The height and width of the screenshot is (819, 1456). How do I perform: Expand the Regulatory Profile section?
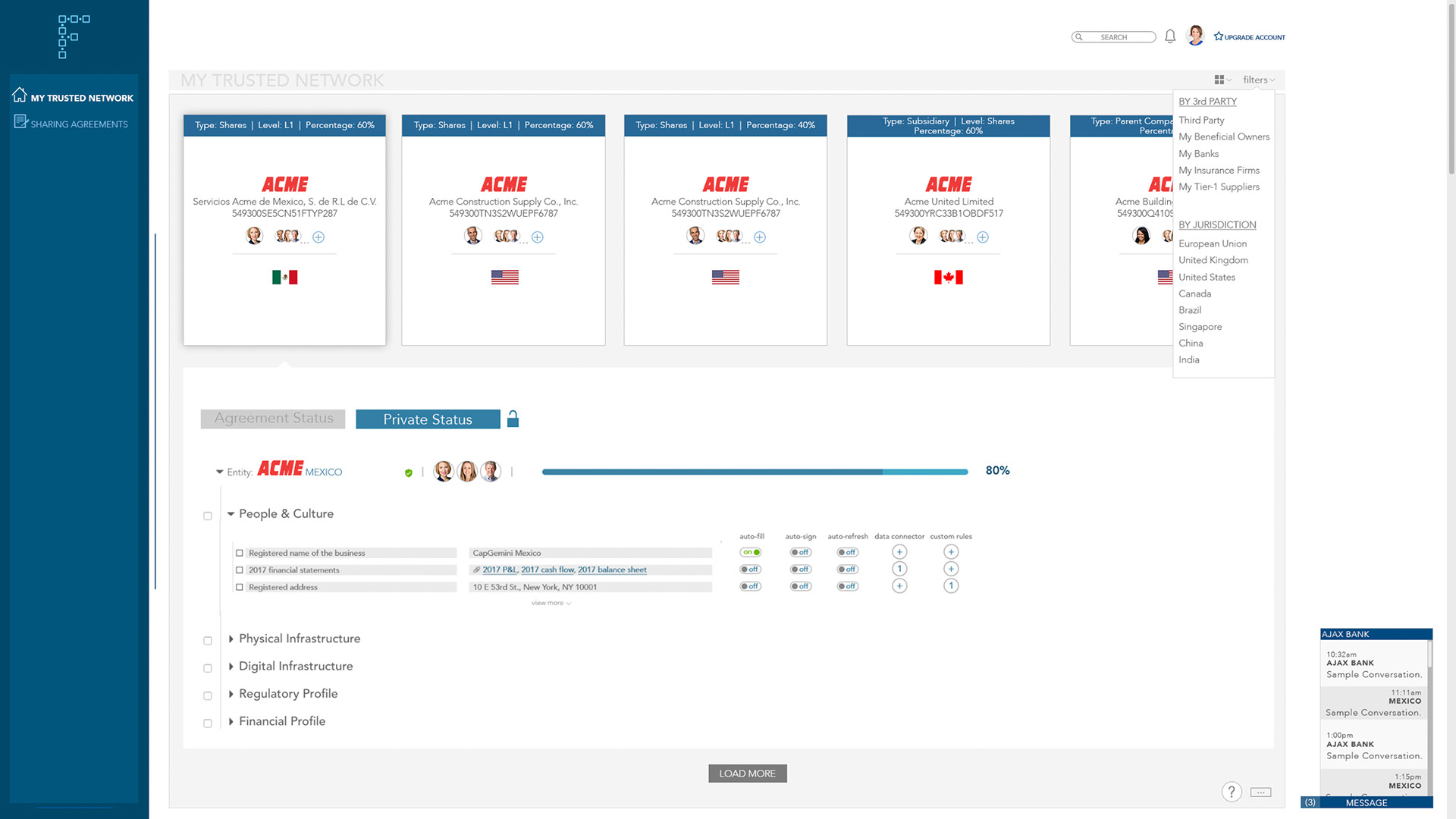tap(231, 694)
